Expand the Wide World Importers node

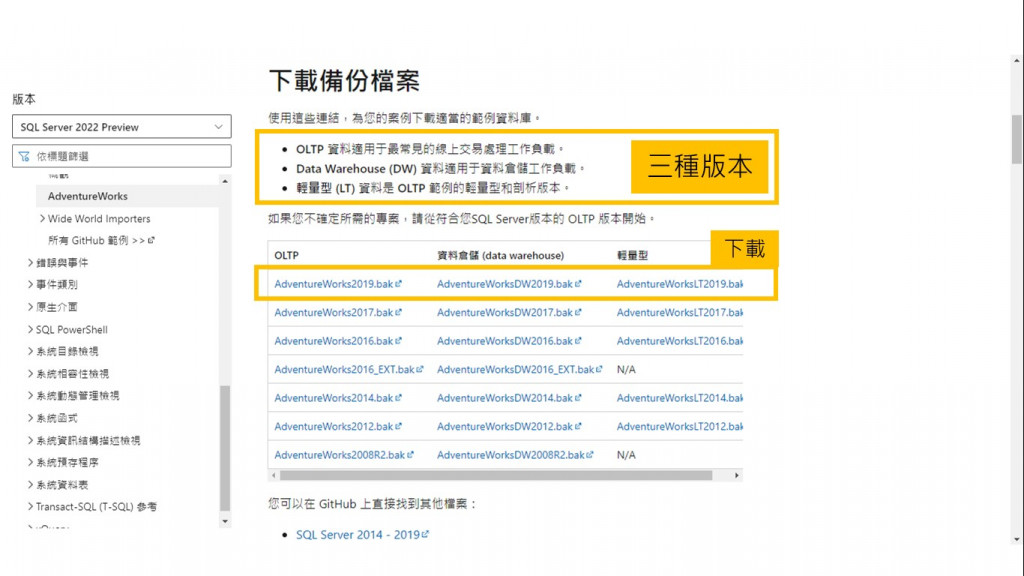tap(42, 218)
